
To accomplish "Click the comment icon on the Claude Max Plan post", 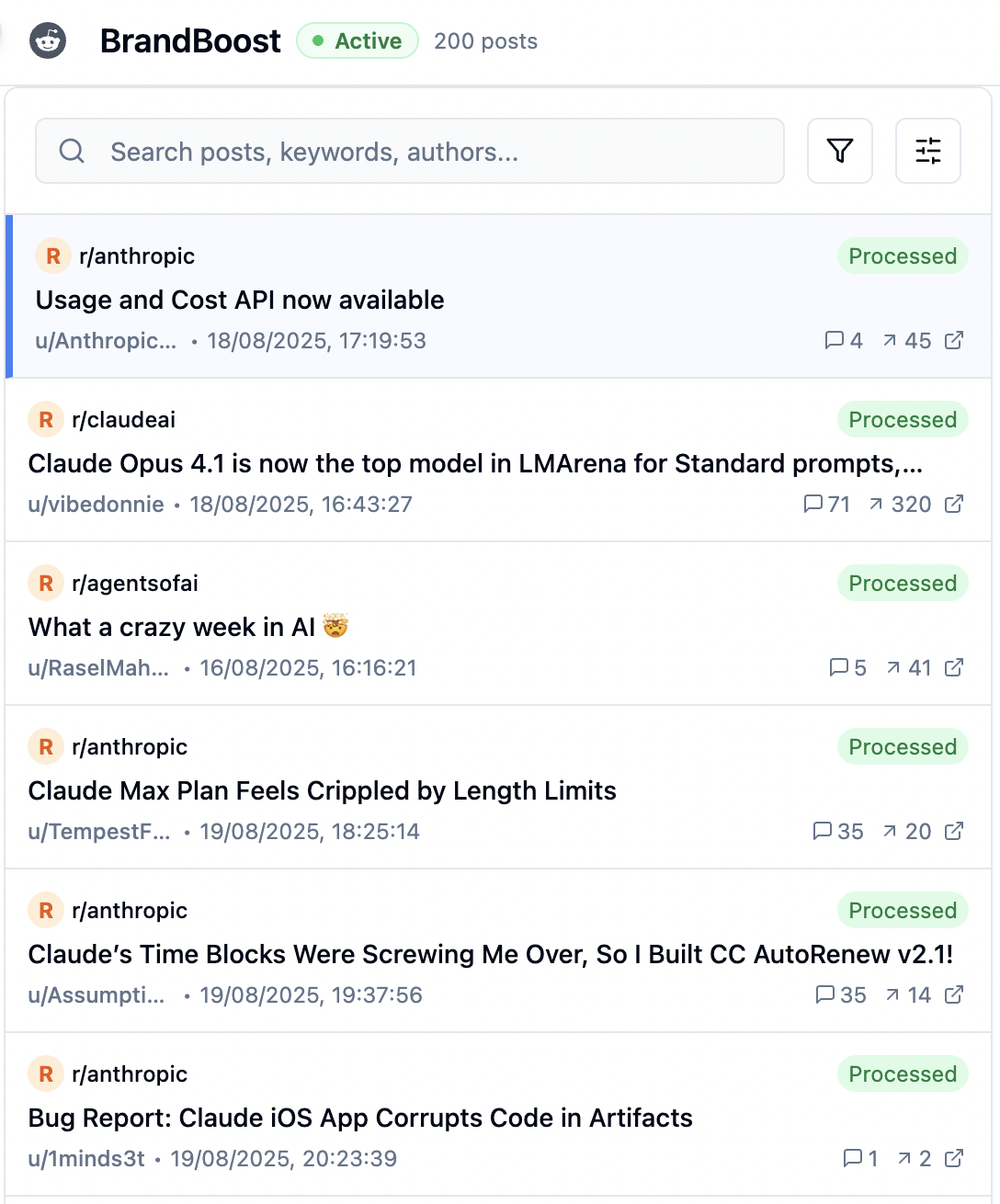I will coord(823,831).
